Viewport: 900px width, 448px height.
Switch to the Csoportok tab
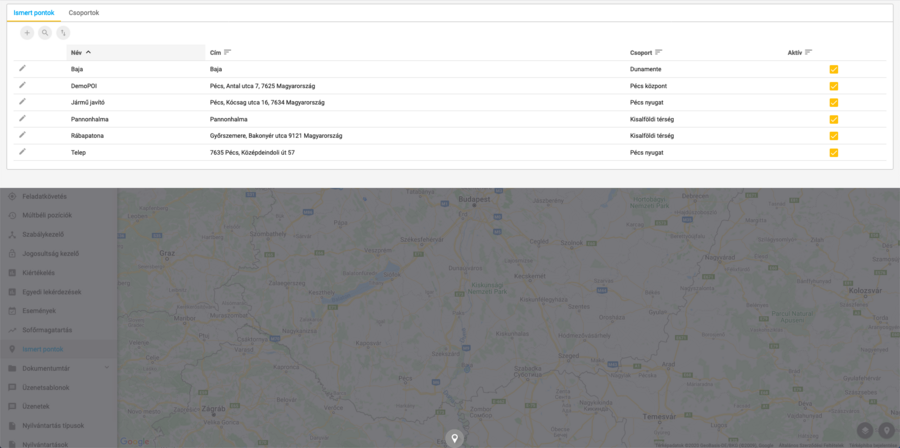pyautogui.click(x=84, y=12)
